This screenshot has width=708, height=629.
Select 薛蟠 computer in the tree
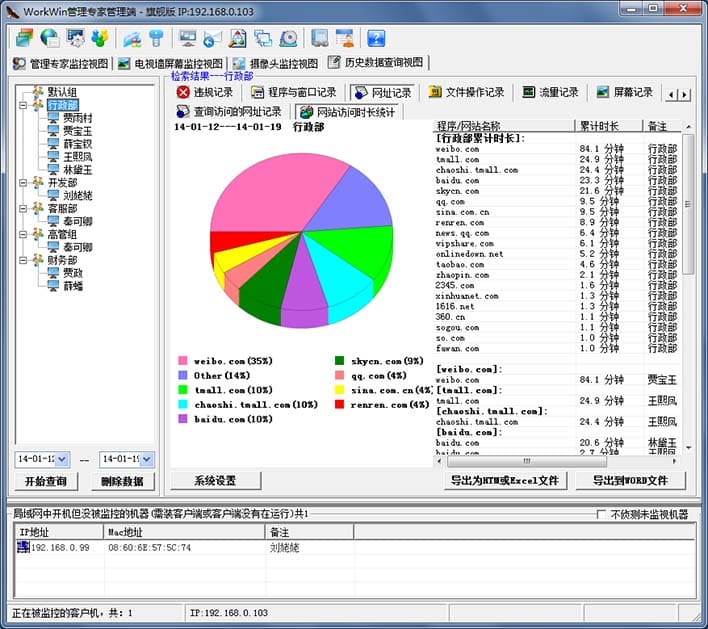(x=73, y=286)
